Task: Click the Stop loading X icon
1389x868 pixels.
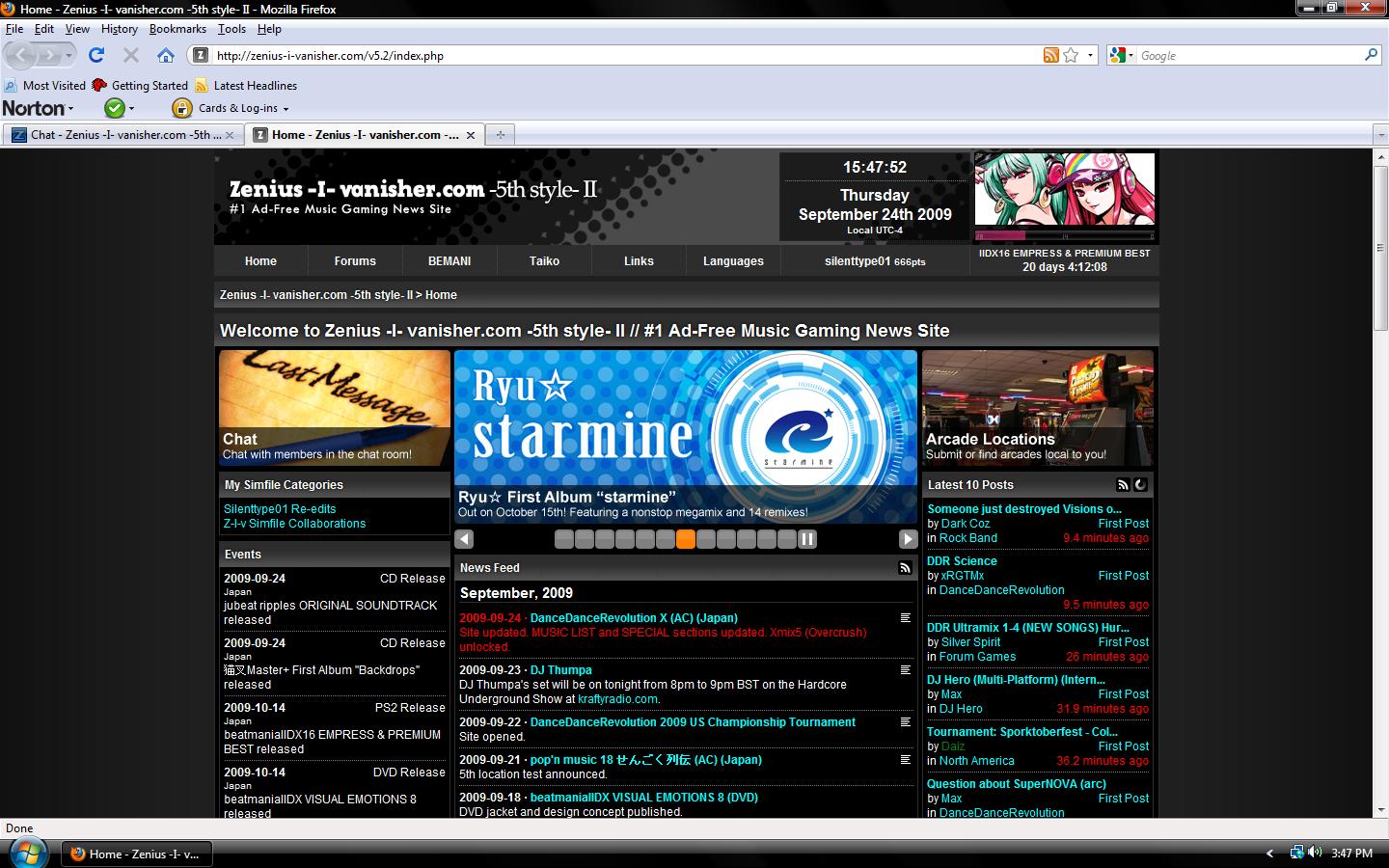Action: click(131, 56)
